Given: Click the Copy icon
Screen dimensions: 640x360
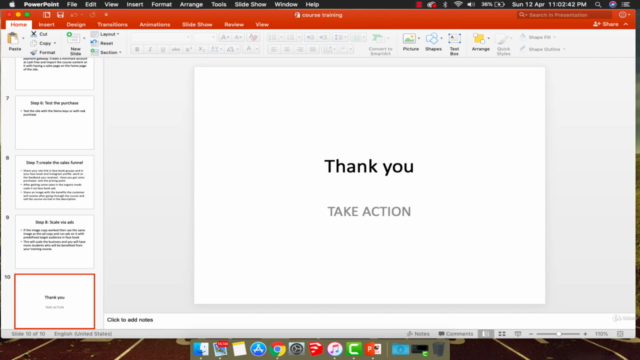Looking at the screenshot, I should pyautogui.click(x=34, y=43).
